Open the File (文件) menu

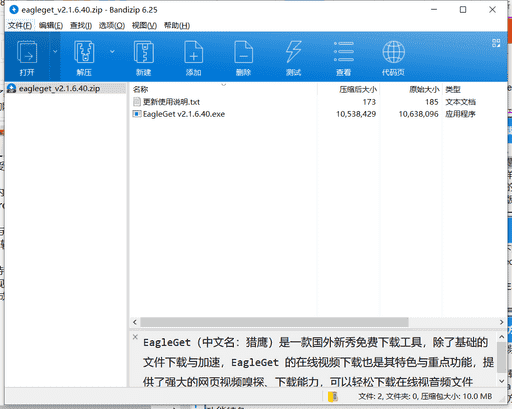(20, 26)
